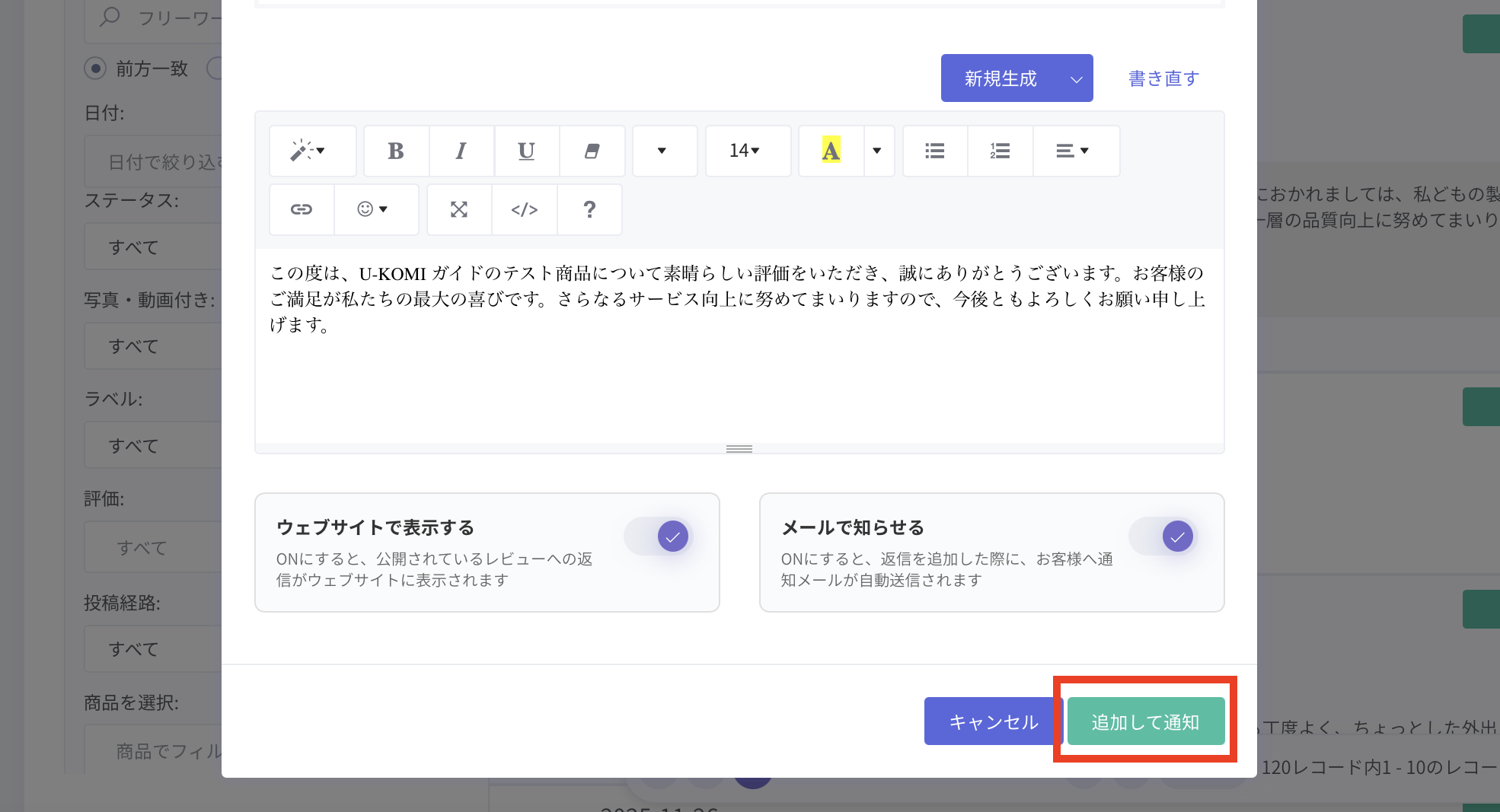Insert an unordered bullet list
The width and height of the screenshot is (1500, 812).
[x=935, y=151]
